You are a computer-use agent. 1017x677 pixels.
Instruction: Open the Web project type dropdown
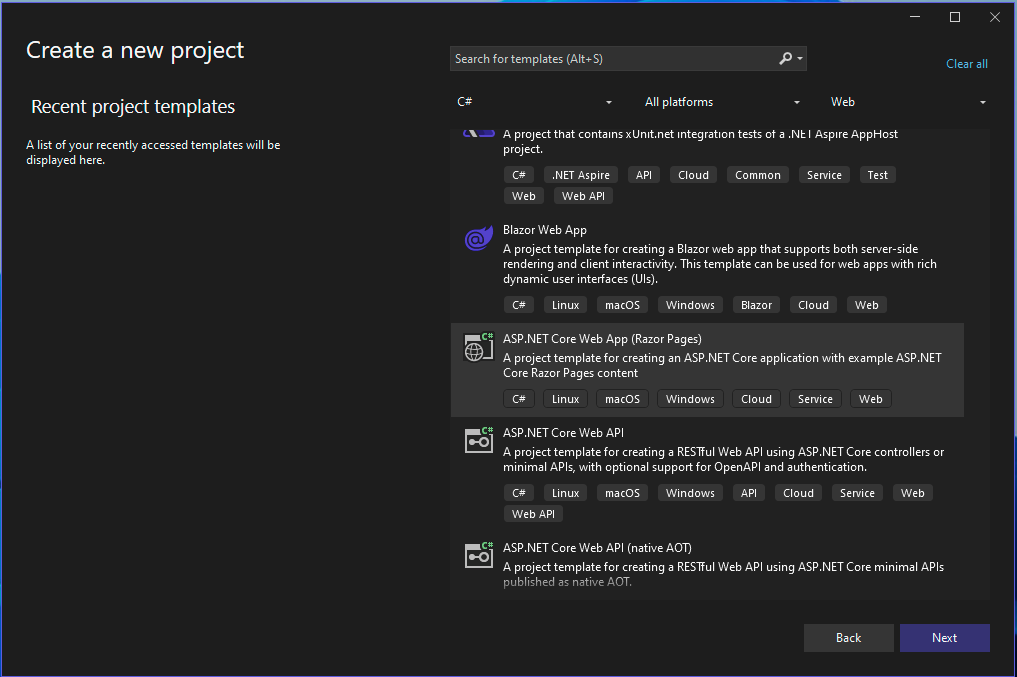click(x=908, y=102)
